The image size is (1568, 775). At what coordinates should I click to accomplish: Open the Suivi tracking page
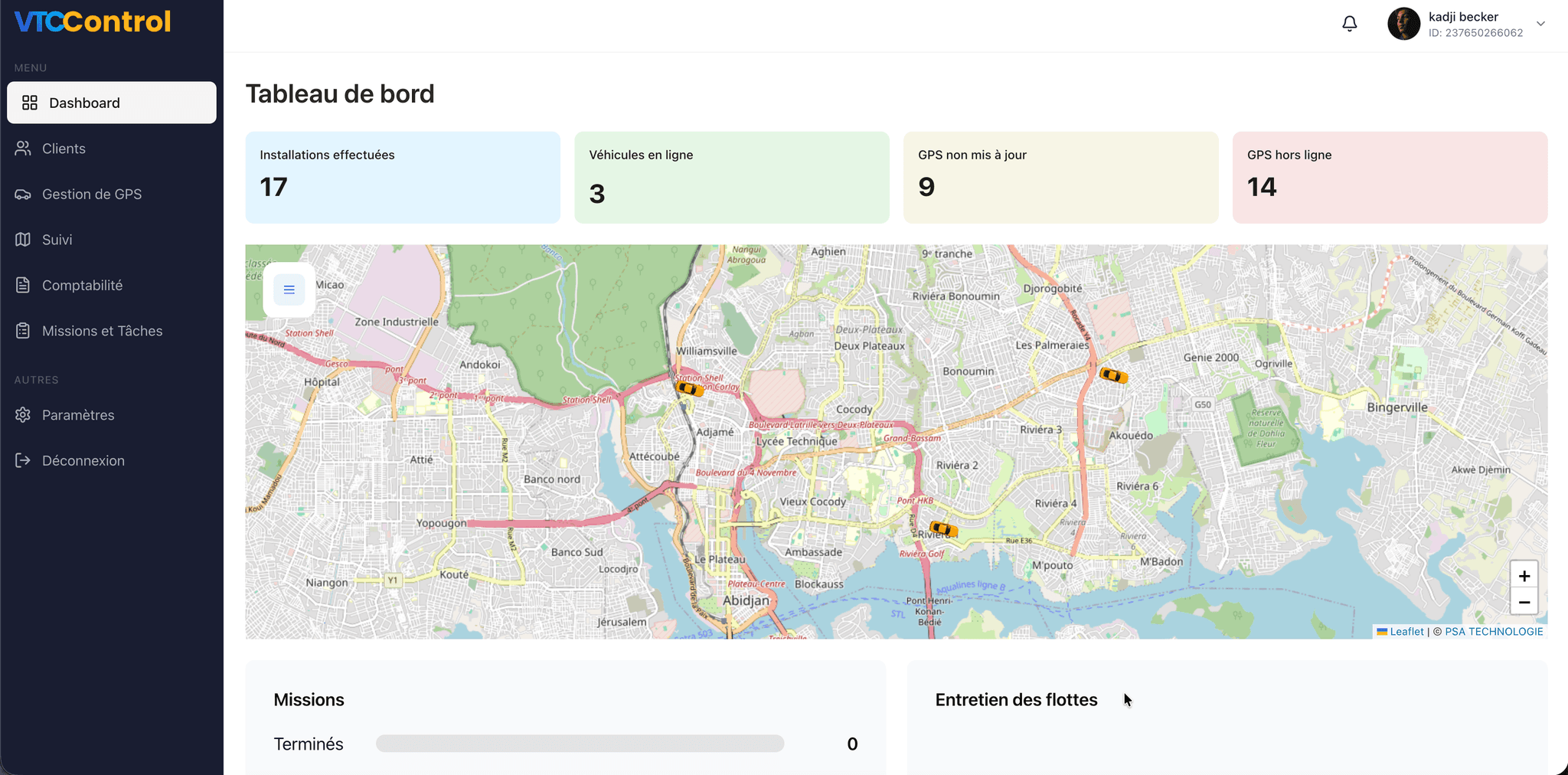[57, 240]
